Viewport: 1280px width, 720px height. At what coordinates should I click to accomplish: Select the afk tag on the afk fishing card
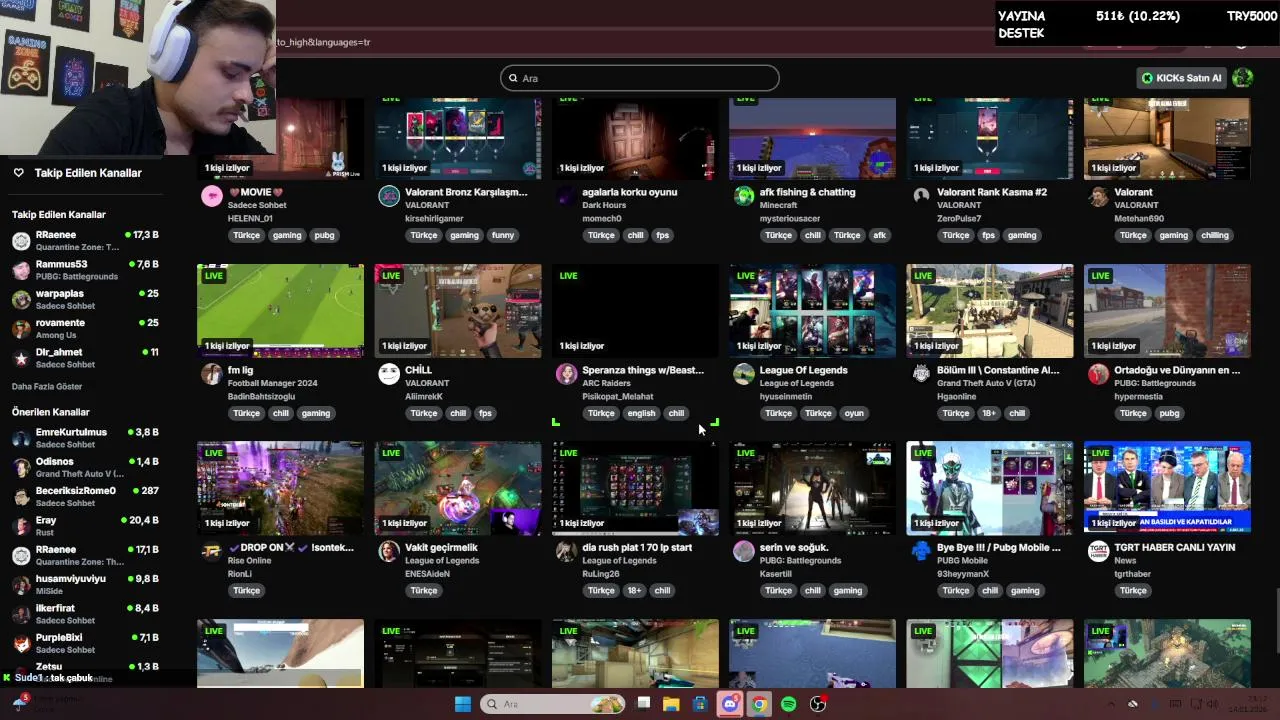point(879,236)
